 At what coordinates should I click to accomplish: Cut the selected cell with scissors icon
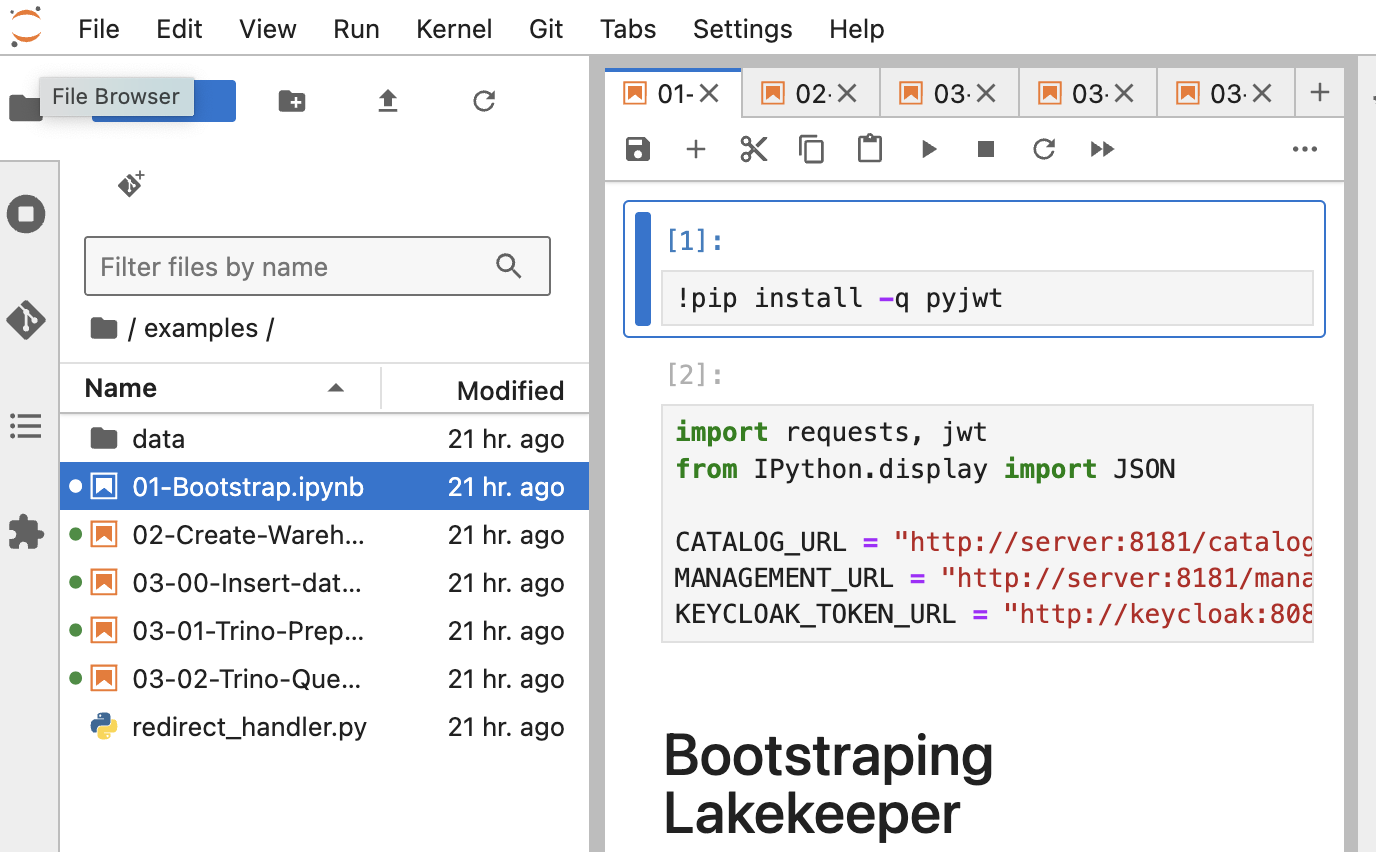[x=754, y=149]
